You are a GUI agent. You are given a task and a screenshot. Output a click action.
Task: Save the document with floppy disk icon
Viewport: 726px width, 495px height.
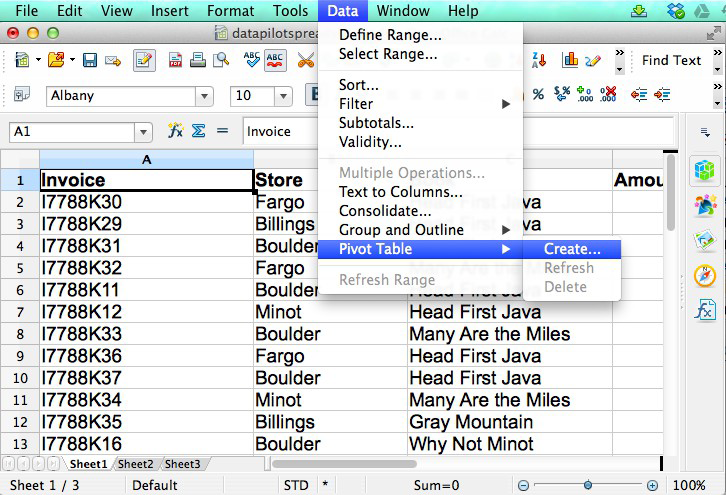(x=89, y=60)
